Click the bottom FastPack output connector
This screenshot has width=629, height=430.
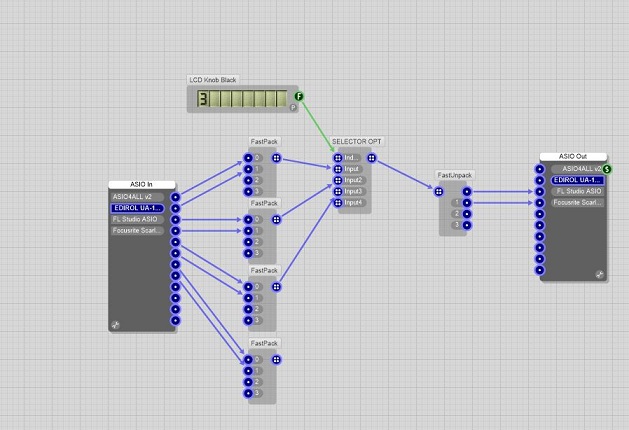(x=276, y=359)
